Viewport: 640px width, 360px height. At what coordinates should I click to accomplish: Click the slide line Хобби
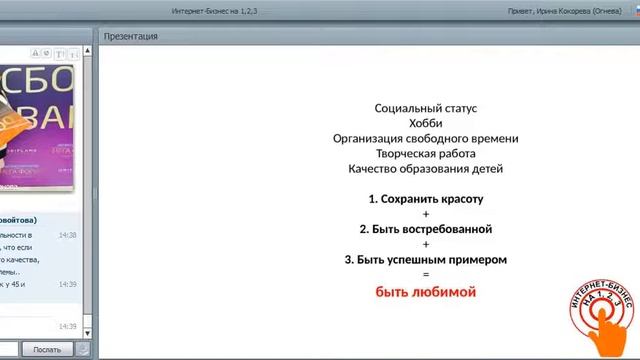coord(426,123)
